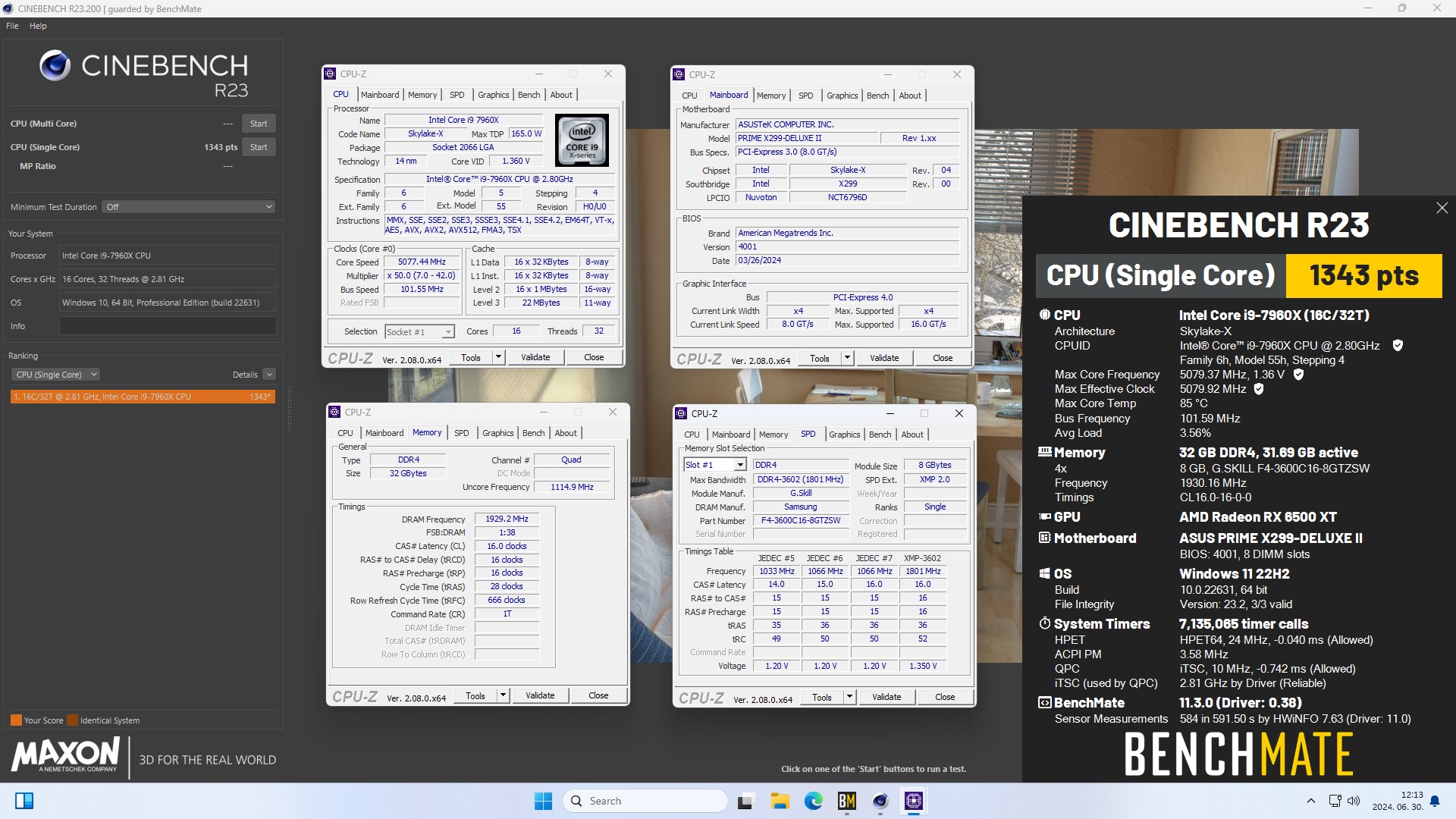Open the File menu in Cinebench
1456x819 pixels.
12,26
